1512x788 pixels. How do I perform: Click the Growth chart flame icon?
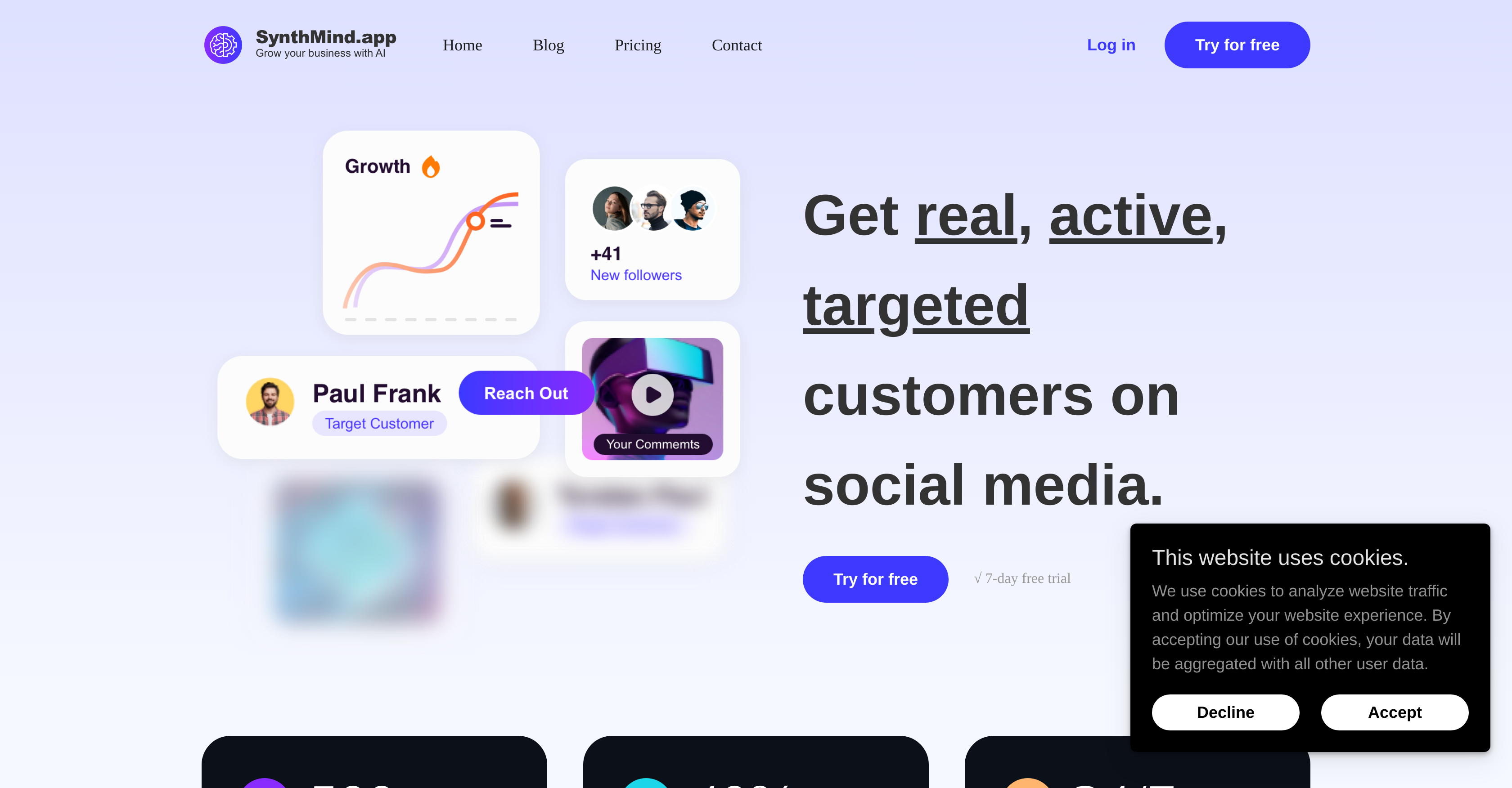click(431, 167)
